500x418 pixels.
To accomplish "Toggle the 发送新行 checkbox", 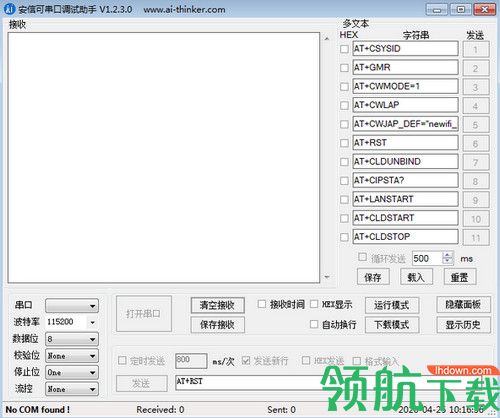I will coord(246,360).
